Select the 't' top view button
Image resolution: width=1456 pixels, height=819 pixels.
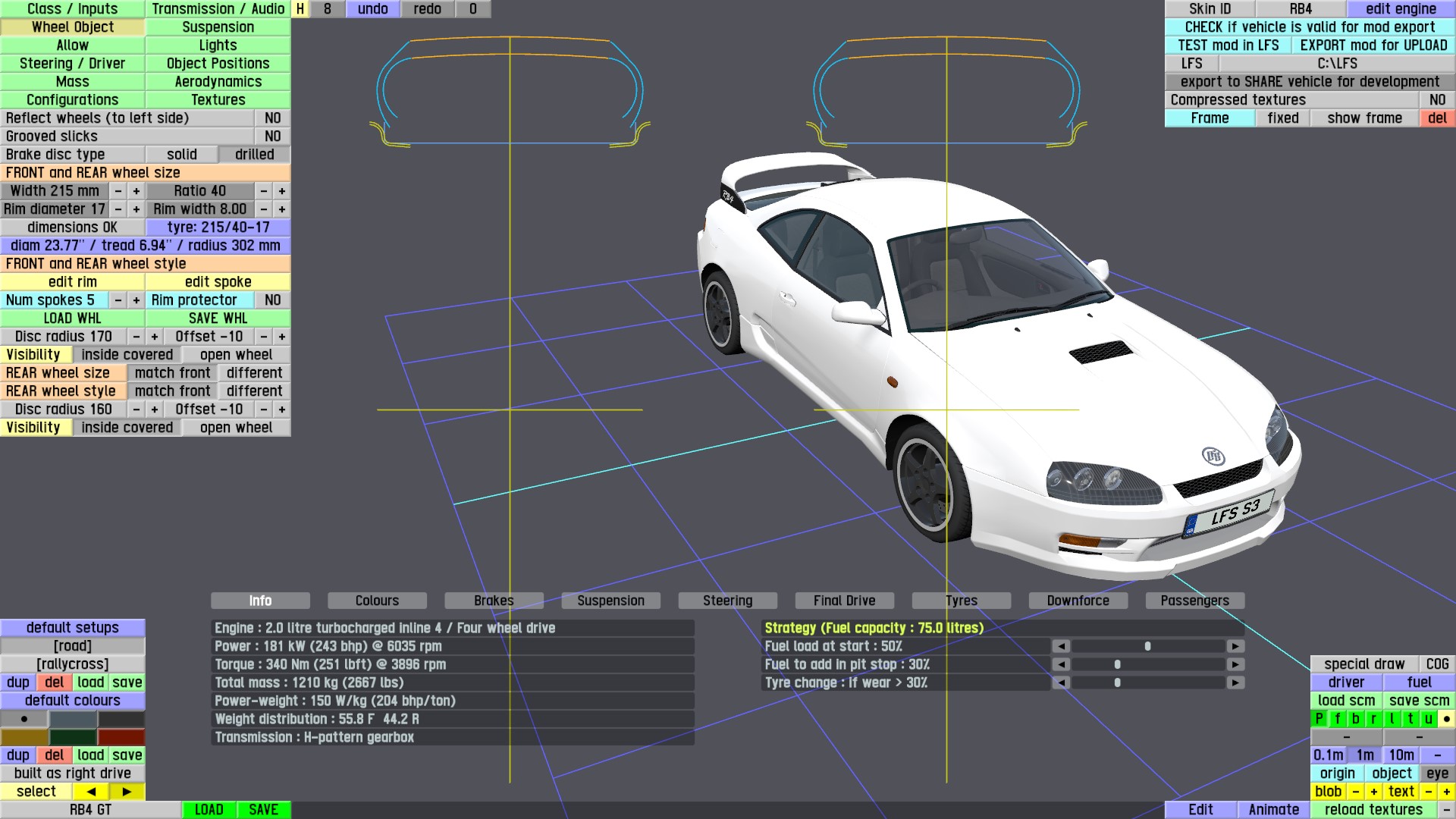click(1410, 719)
